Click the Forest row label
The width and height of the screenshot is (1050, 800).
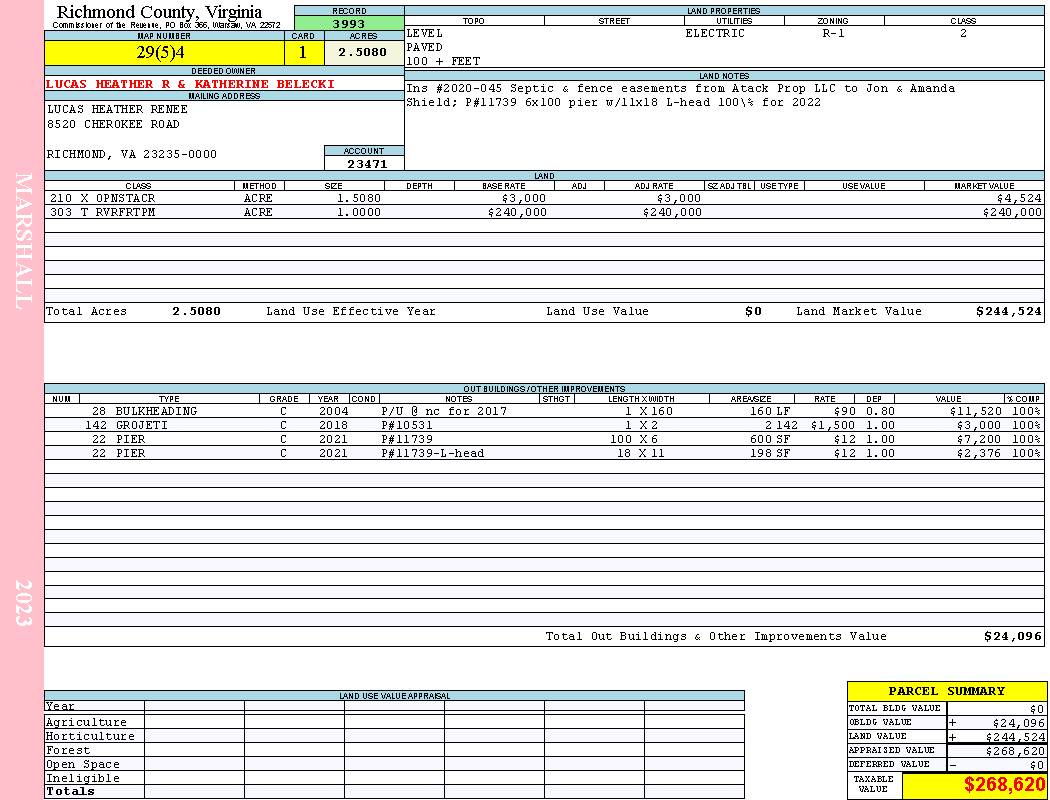coord(68,750)
